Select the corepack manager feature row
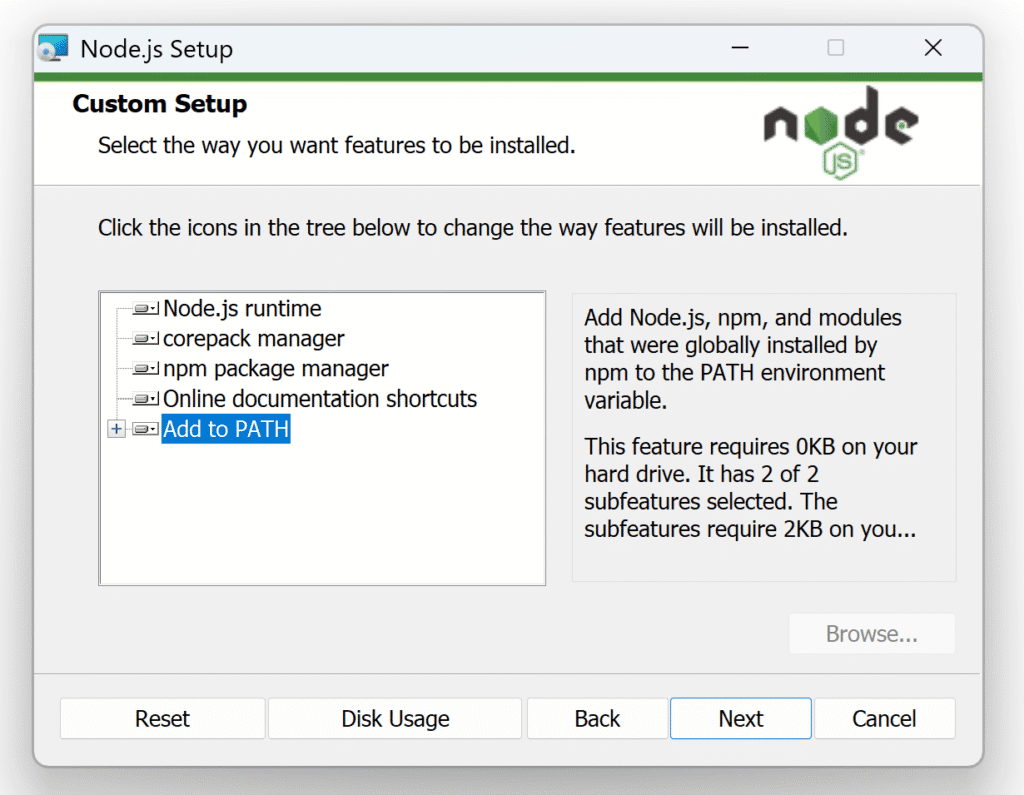 tap(253, 338)
